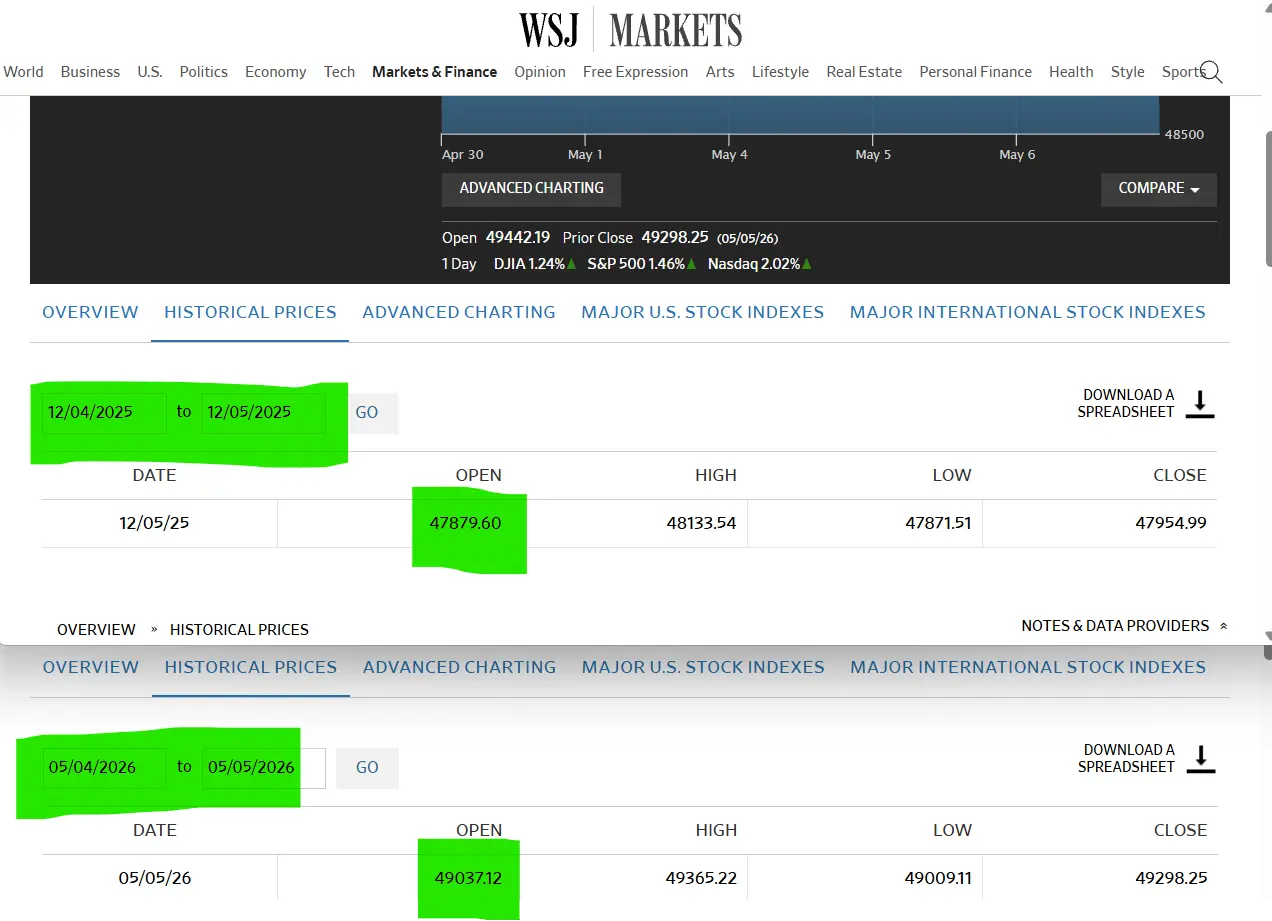Open Politics section

coord(204,72)
